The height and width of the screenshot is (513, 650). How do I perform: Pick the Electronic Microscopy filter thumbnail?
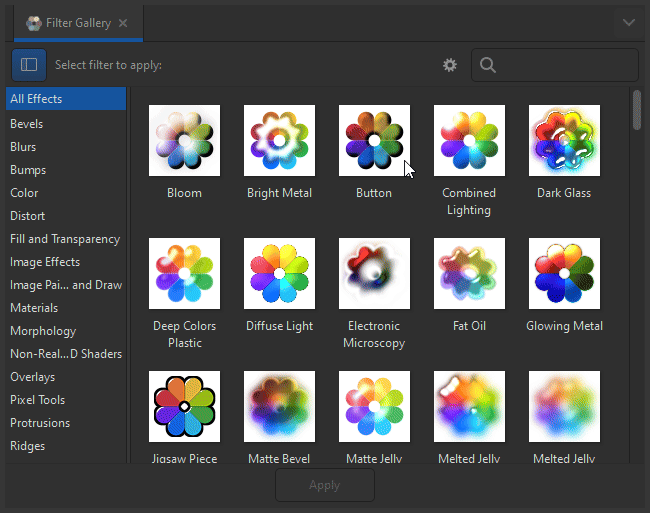374,273
